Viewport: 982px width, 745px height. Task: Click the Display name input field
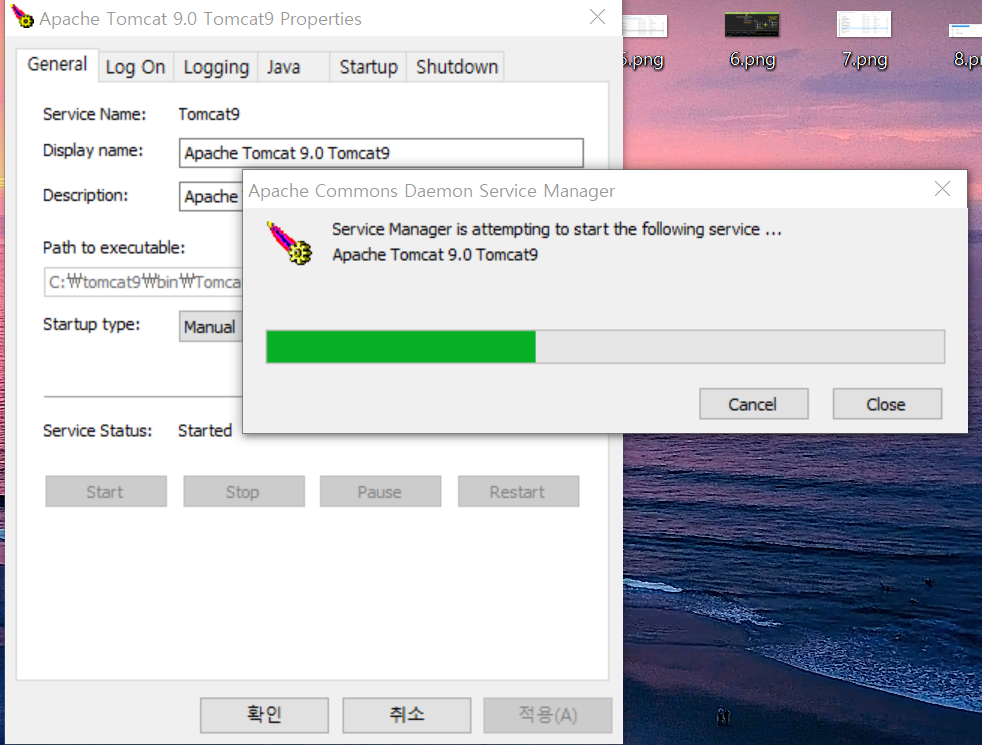coord(381,153)
